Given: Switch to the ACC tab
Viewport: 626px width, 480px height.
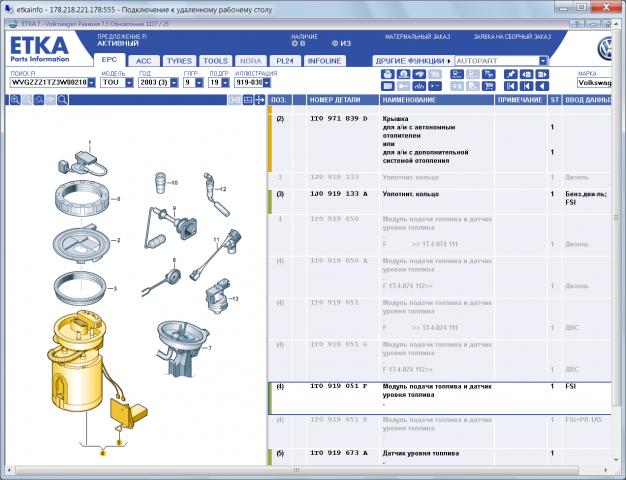Looking at the screenshot, I should tap(144, 61).
